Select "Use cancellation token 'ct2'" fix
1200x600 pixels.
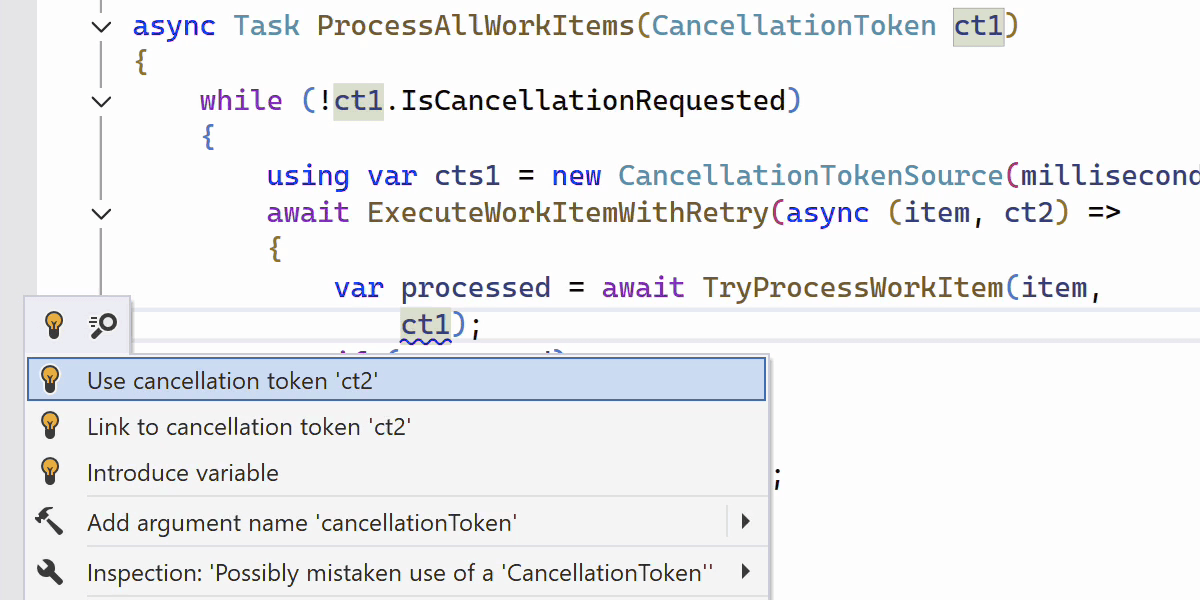pos(233,381)
